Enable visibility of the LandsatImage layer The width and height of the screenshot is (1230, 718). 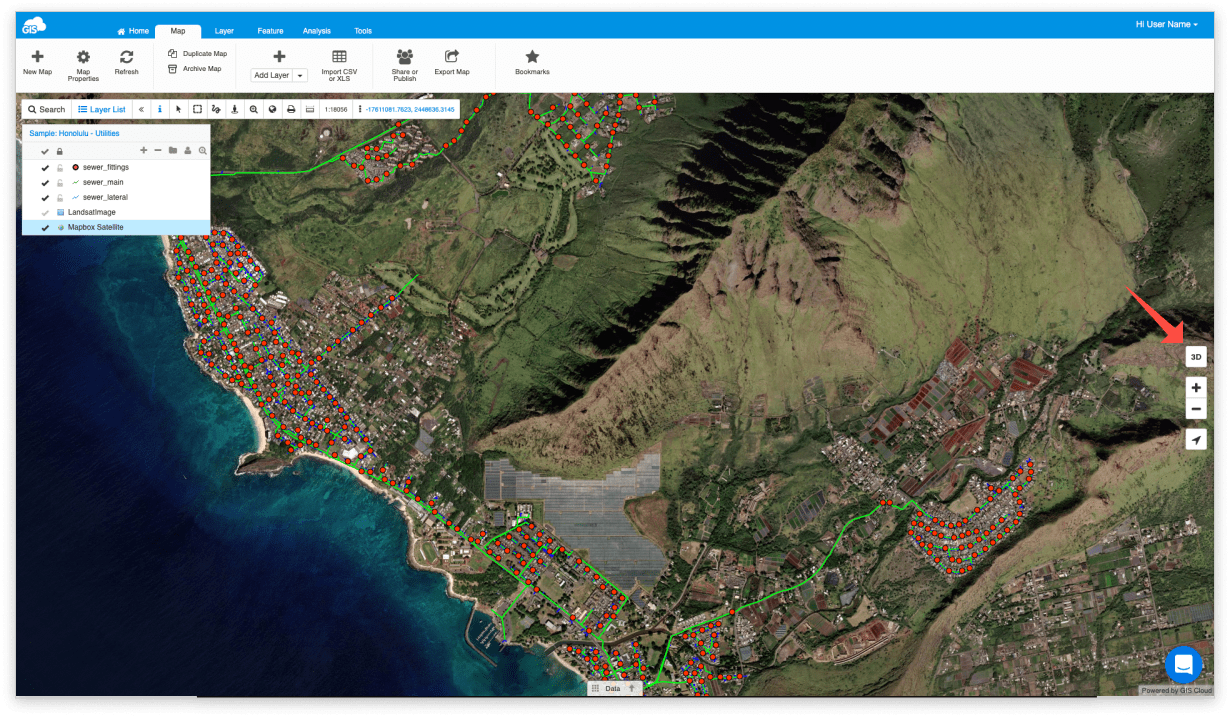[x=44, y=212]
